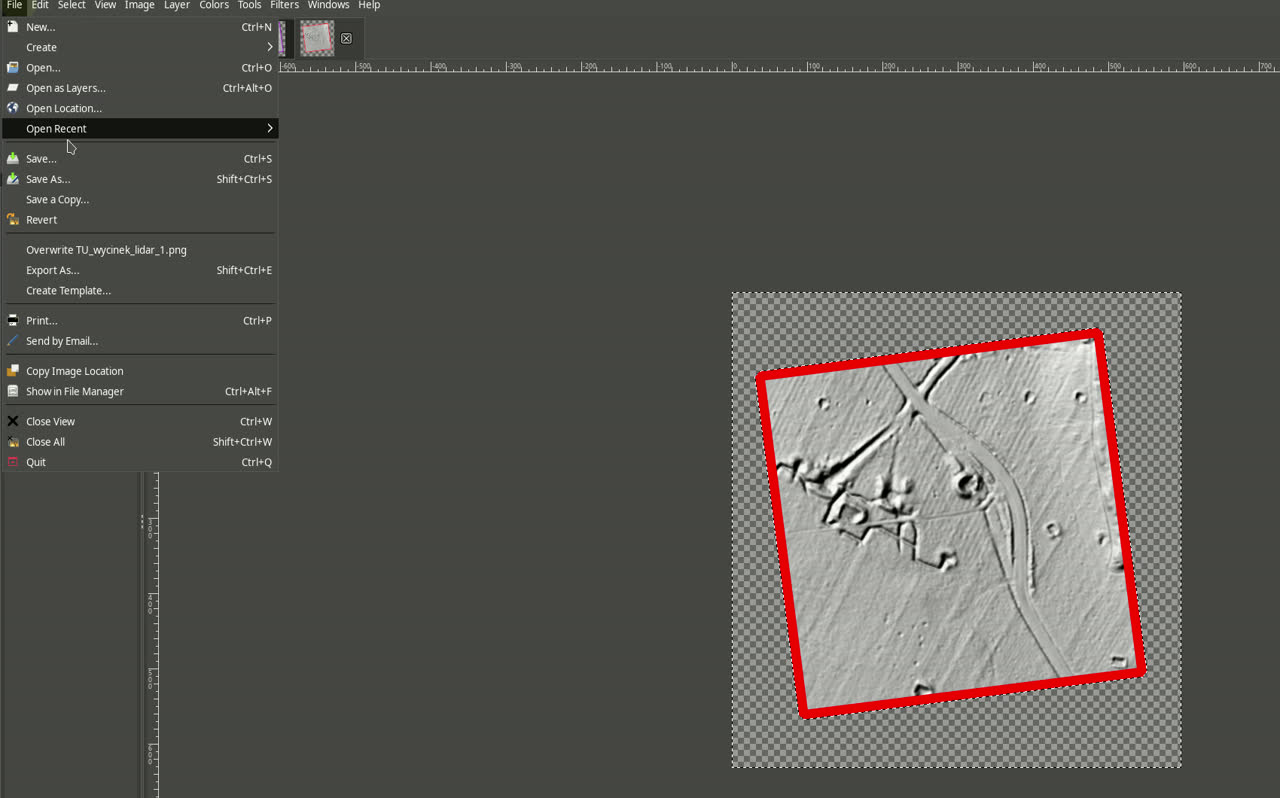Open the Image menu in the menu bar
The height and width of the screenshot is (798, 1280).
[139, 5]
